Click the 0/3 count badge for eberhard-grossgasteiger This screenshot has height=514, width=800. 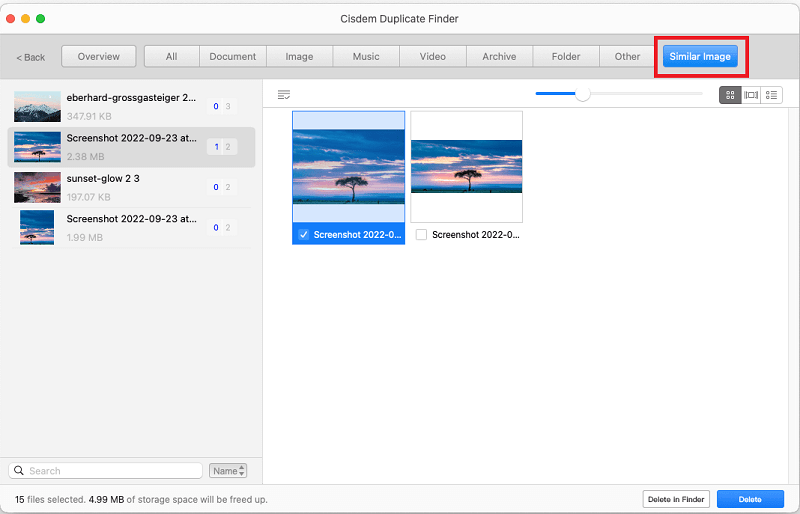click(x=222, y=106)
